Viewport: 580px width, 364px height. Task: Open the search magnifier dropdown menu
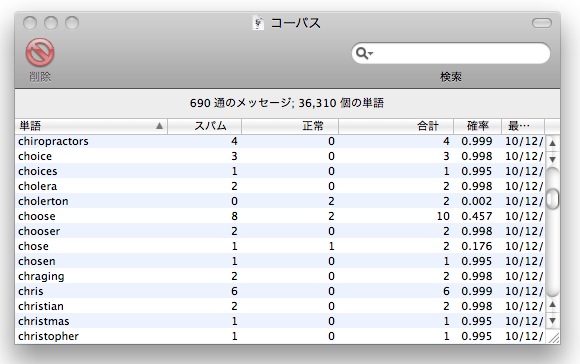(364, 53)
